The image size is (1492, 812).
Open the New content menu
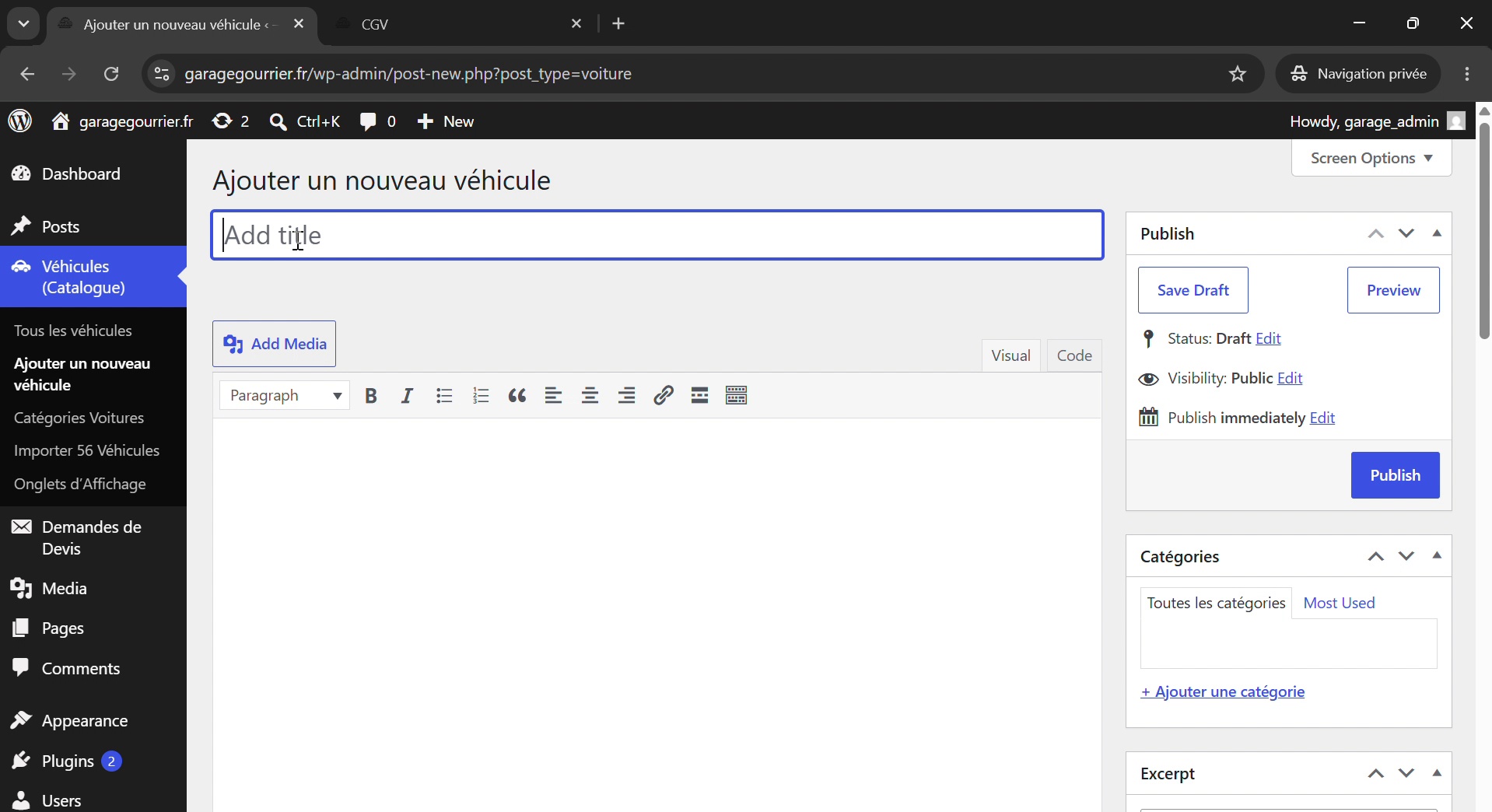click(x=446, y=121)
